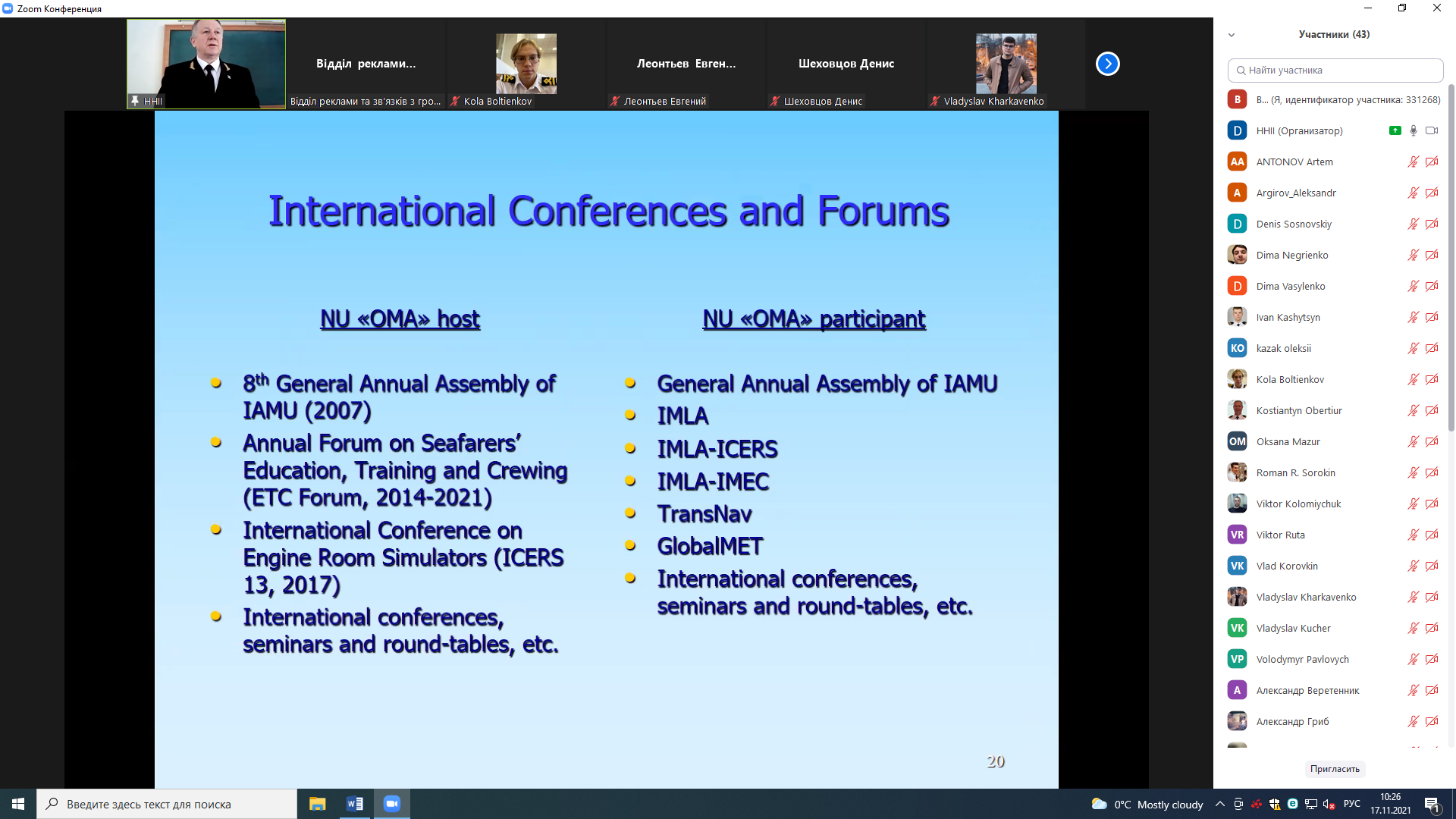1456x819 pixels.
Task: Click the participant search field
Action: (1335, 70)
